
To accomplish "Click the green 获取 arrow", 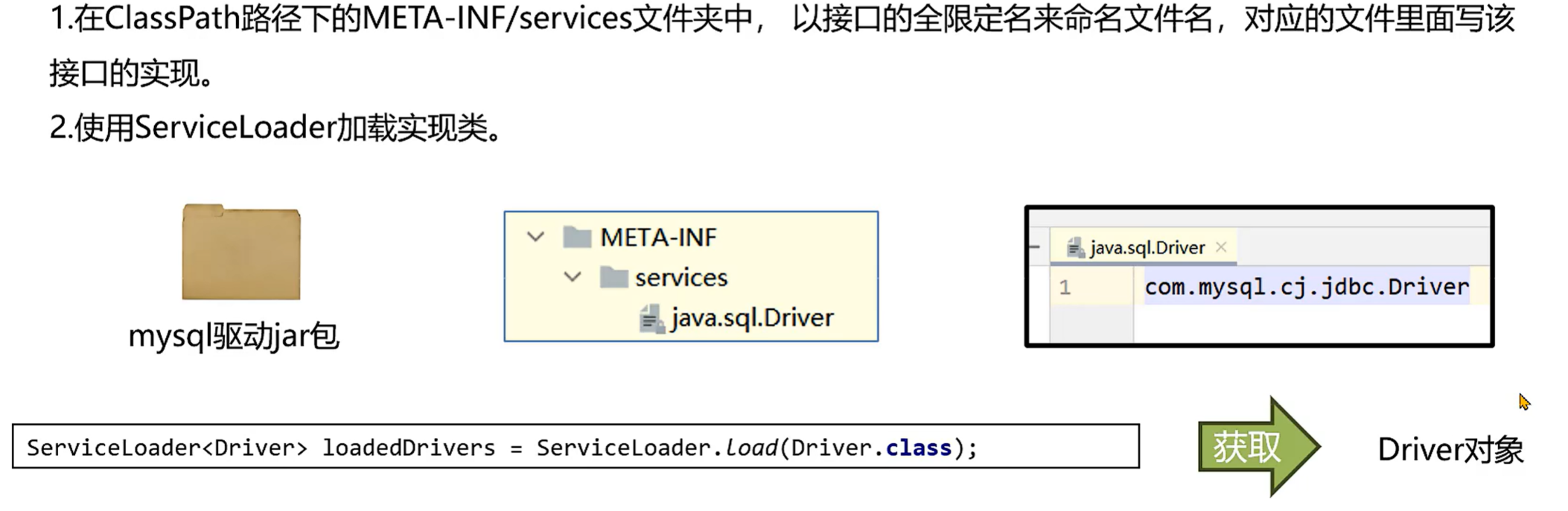I will coord(1258,446).
